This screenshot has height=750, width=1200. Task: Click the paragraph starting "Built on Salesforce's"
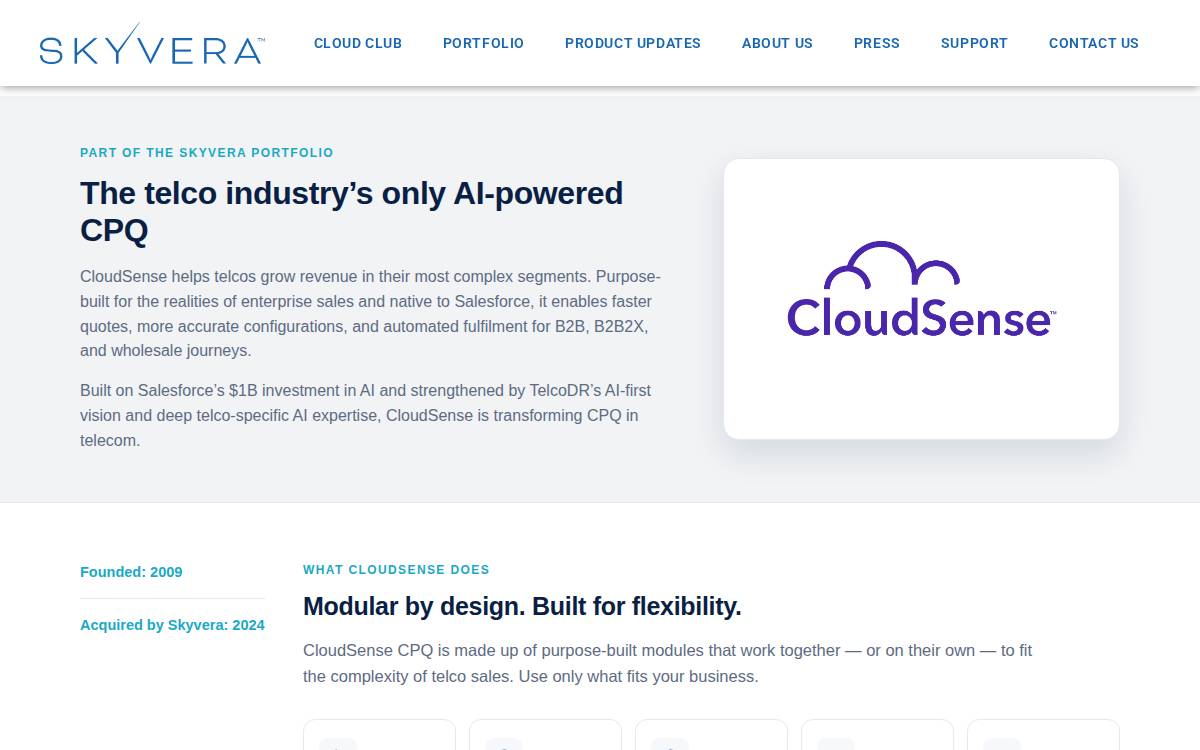click(366, 415)
